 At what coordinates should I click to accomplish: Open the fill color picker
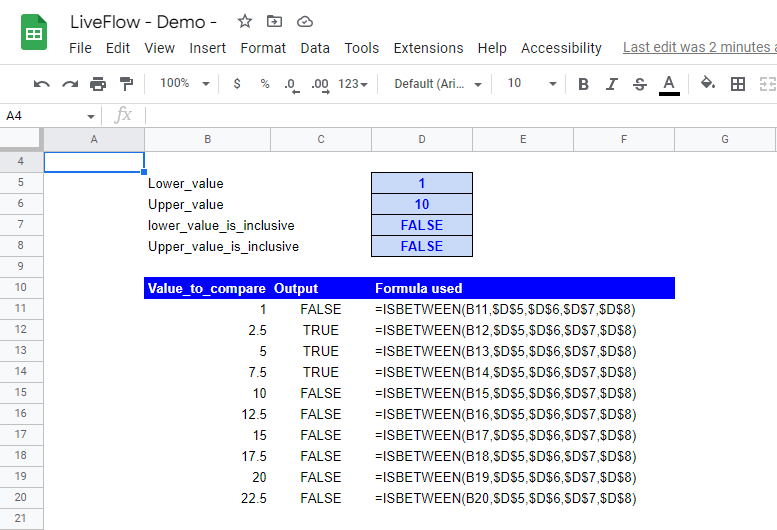(708, 83)
